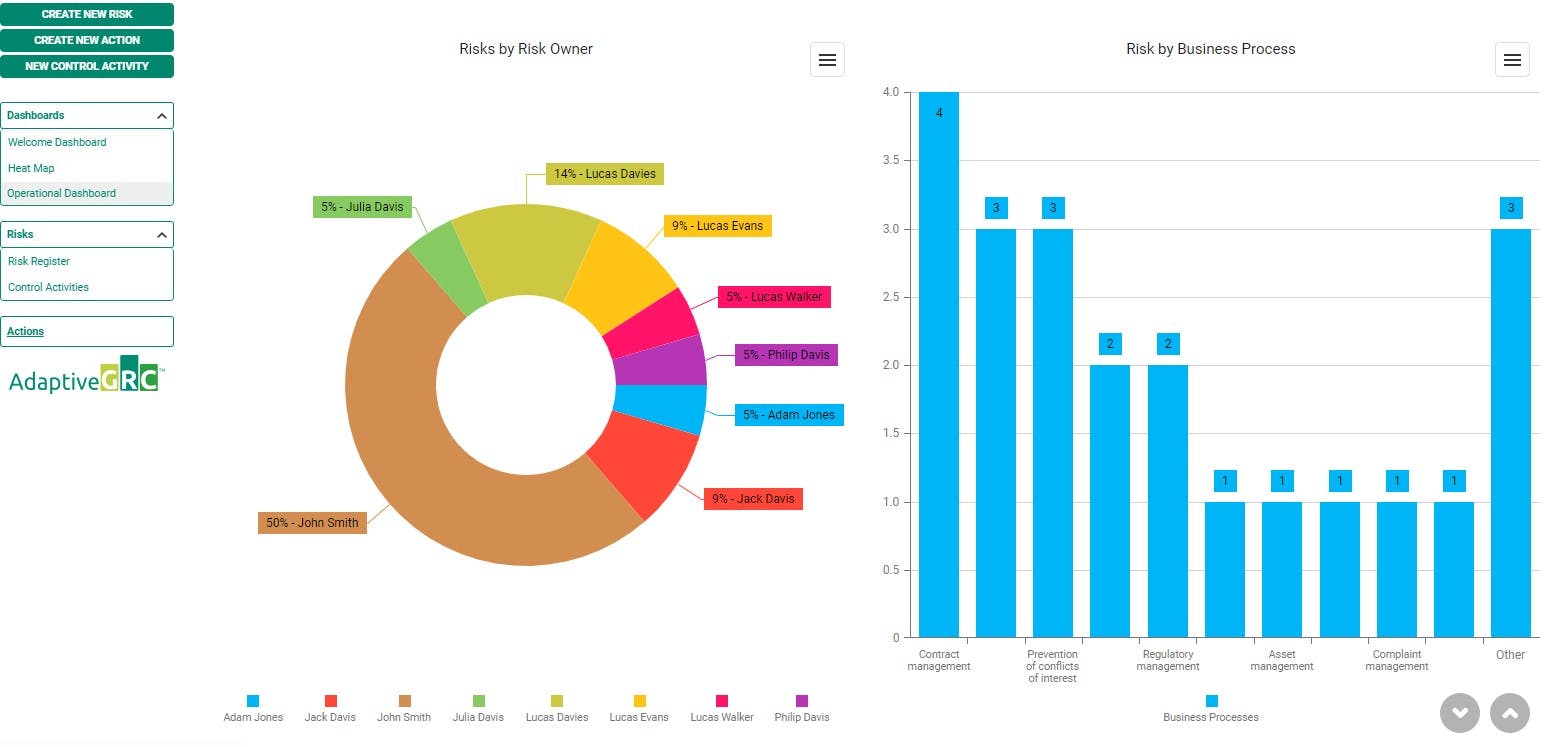This screenshot has height=747, width=1556.
Task: Collapse the Dashboards section
Action: coord(162,116)
